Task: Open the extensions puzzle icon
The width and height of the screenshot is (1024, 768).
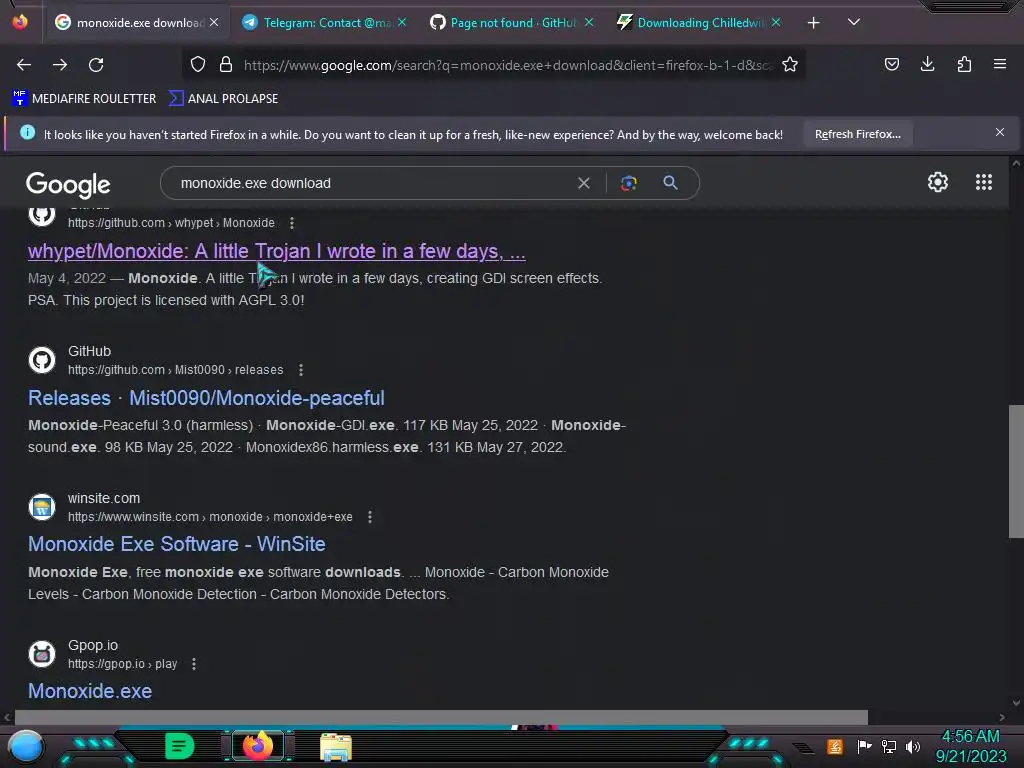Action: (964, 64)
